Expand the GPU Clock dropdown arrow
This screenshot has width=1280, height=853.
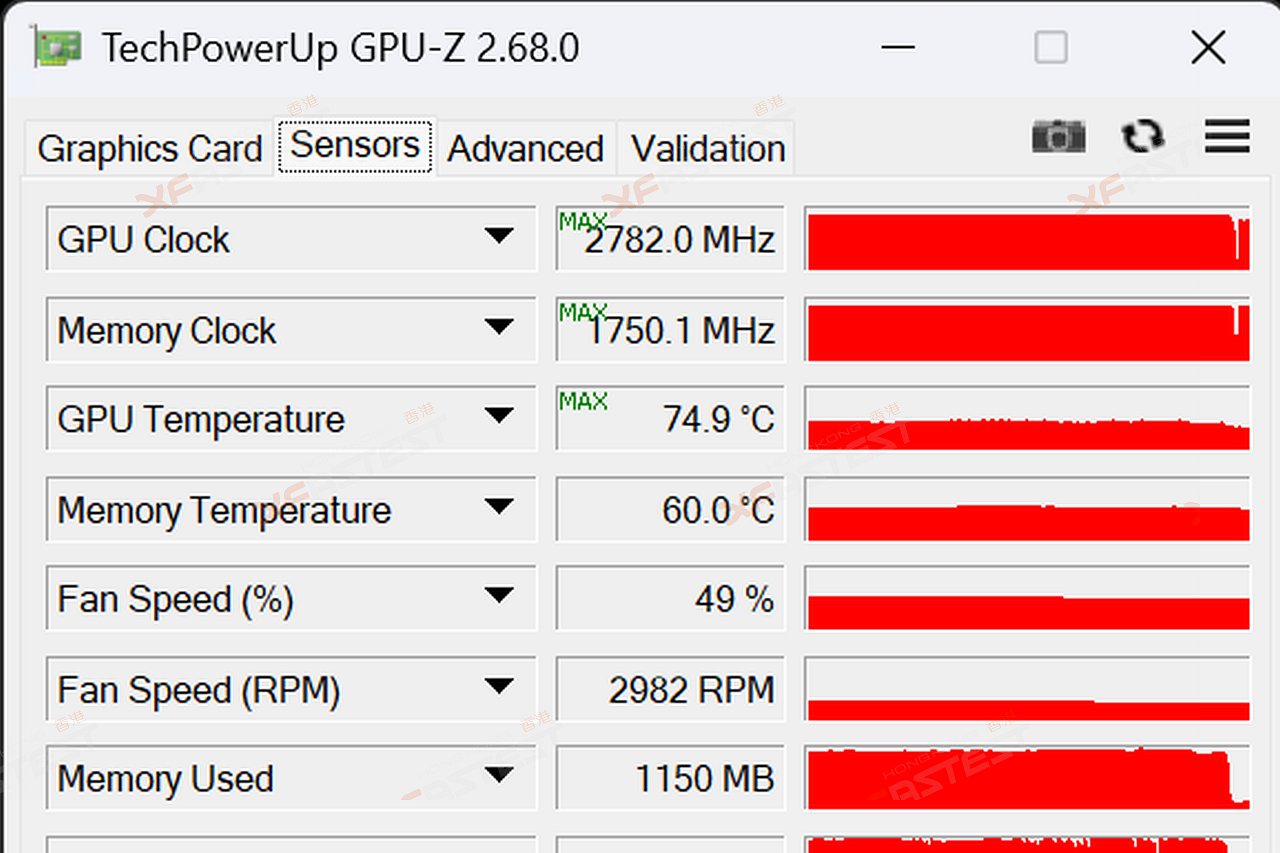[498, 237]
